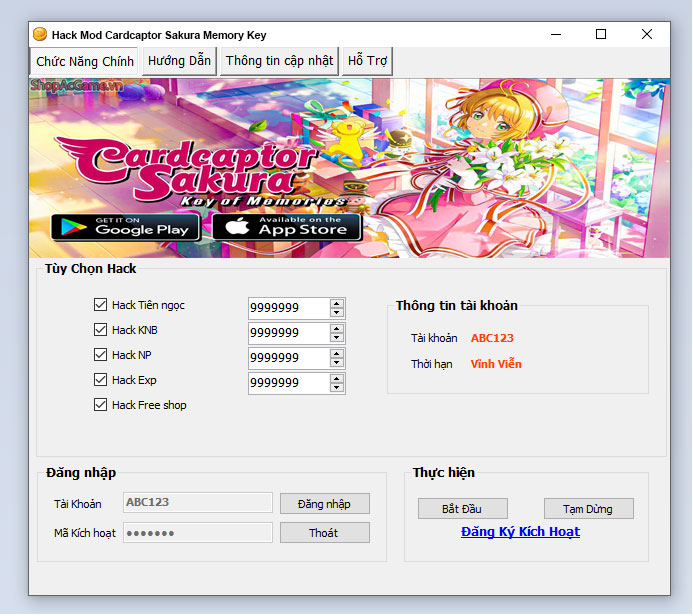Pause with the Tạm Dừng button
The image size is (693, 616).
coord(589,509)
